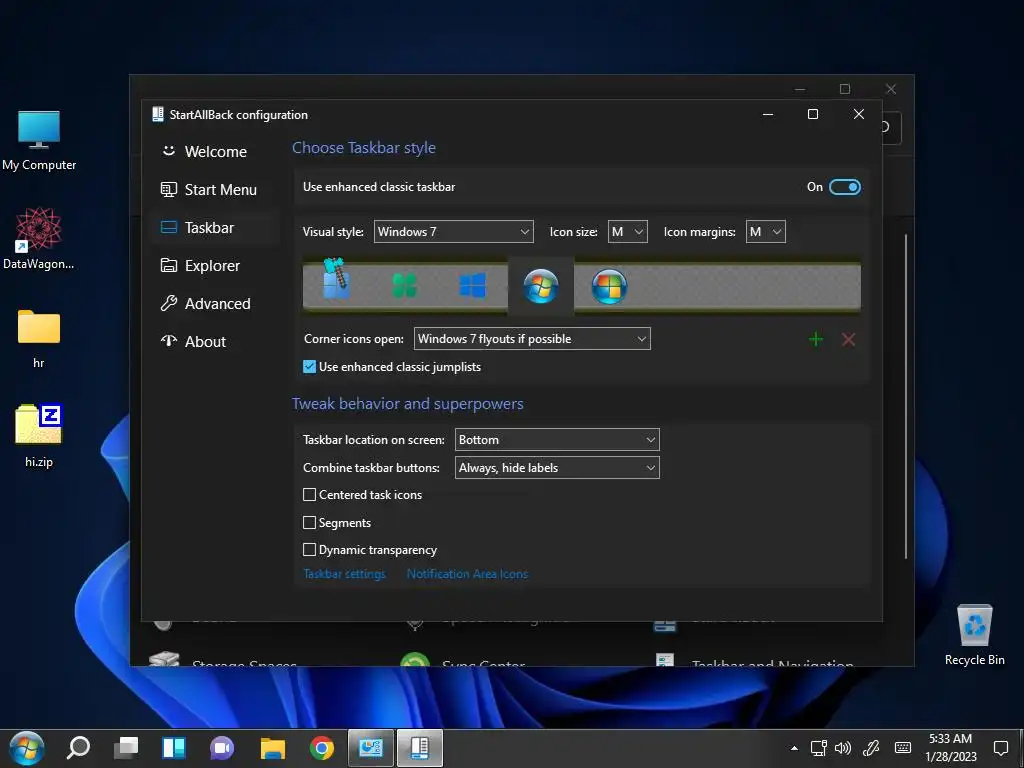Pick the blue Windows 10 logo start button

472,285
